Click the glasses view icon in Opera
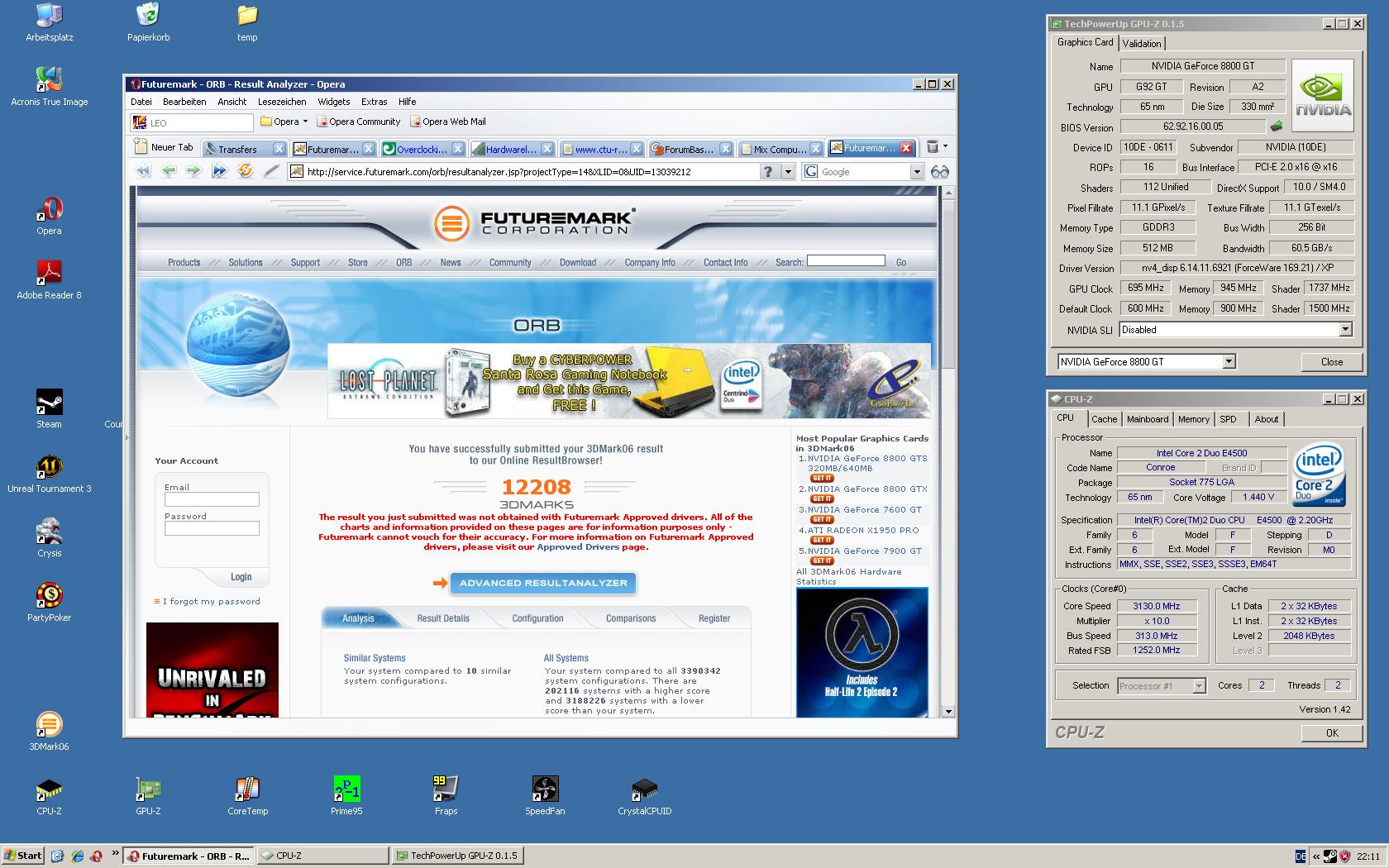 (x=940, y=172)
